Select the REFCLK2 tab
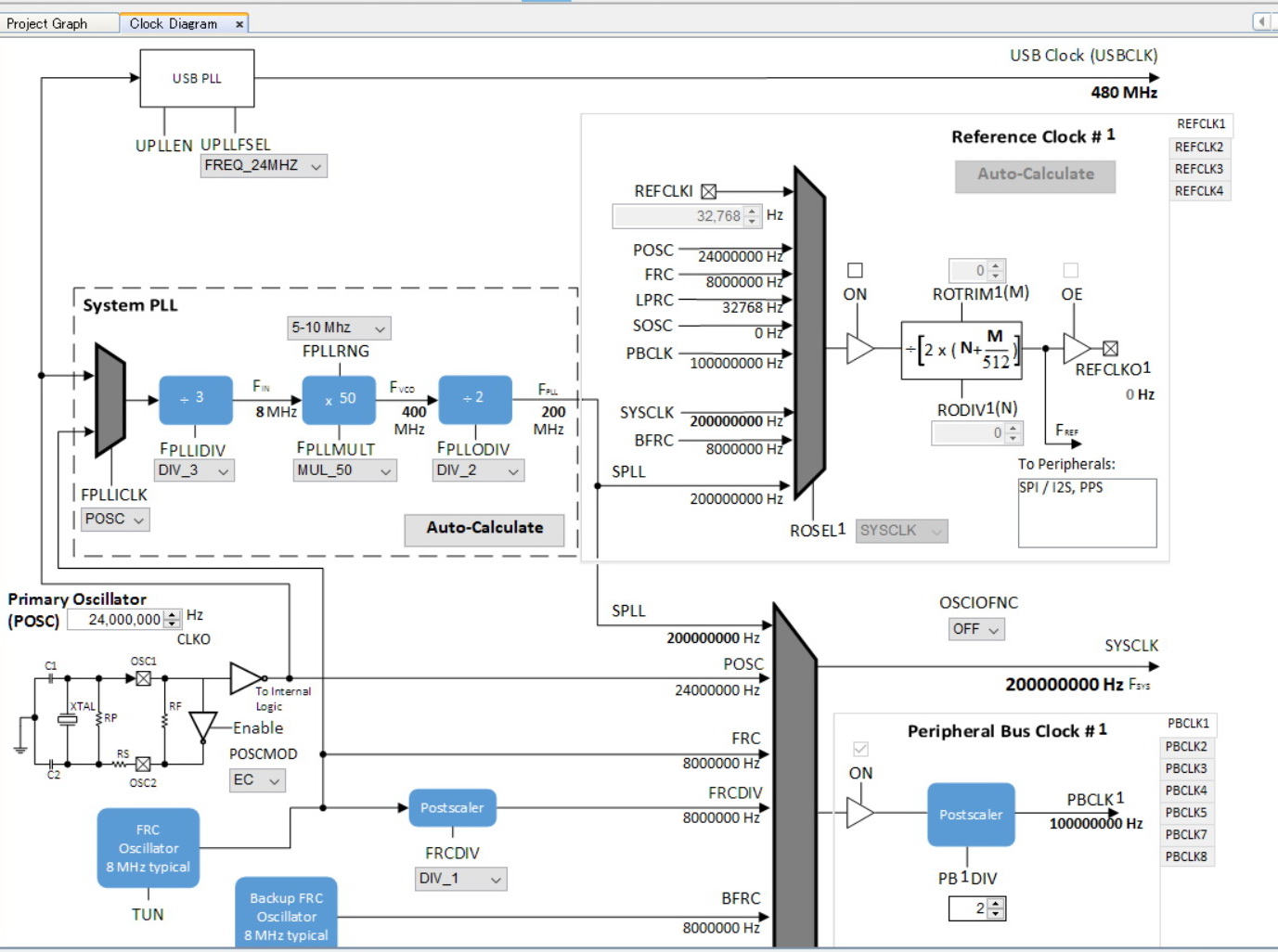 point(1199,147)
